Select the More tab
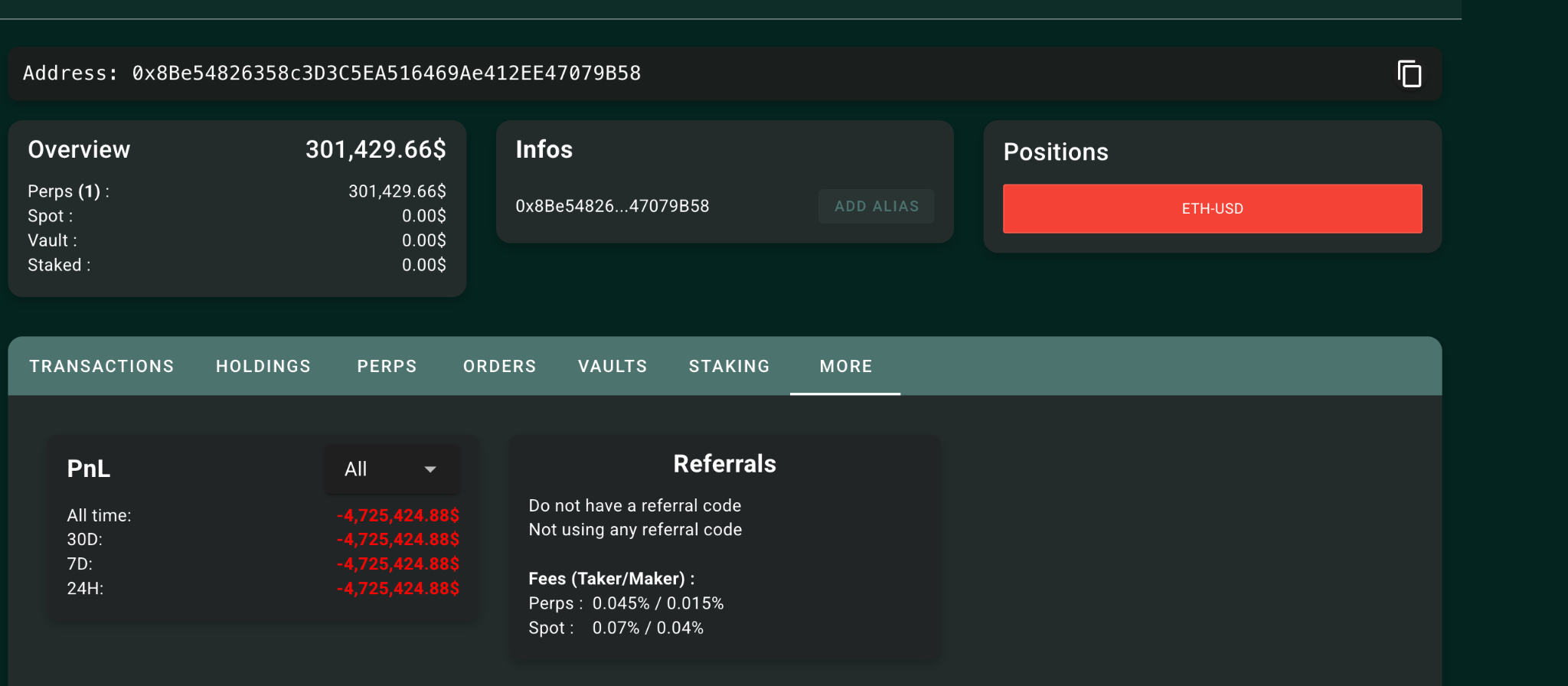1568x686 pixels. point(845,366)
